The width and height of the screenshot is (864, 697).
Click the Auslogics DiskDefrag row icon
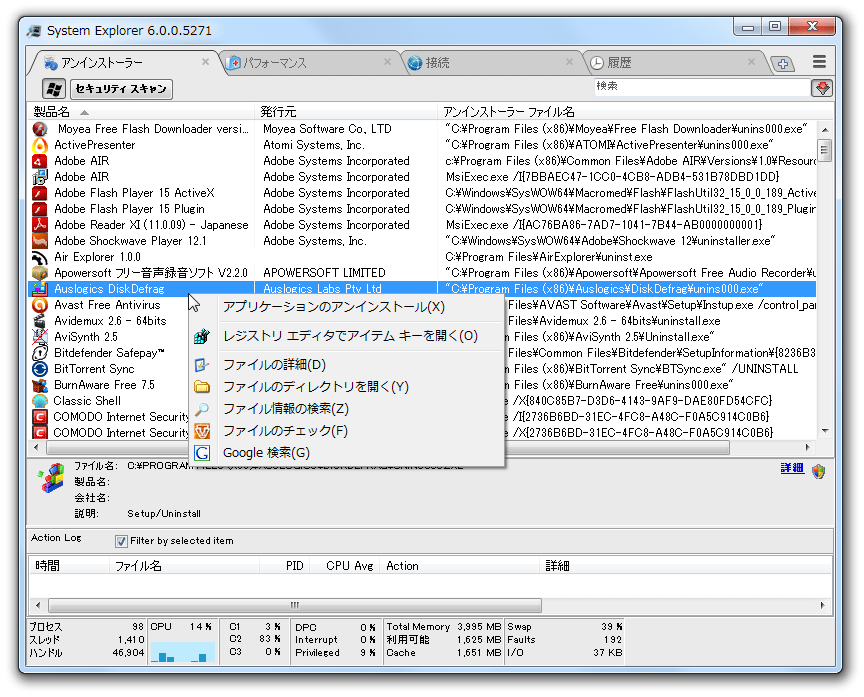point(40,289)
